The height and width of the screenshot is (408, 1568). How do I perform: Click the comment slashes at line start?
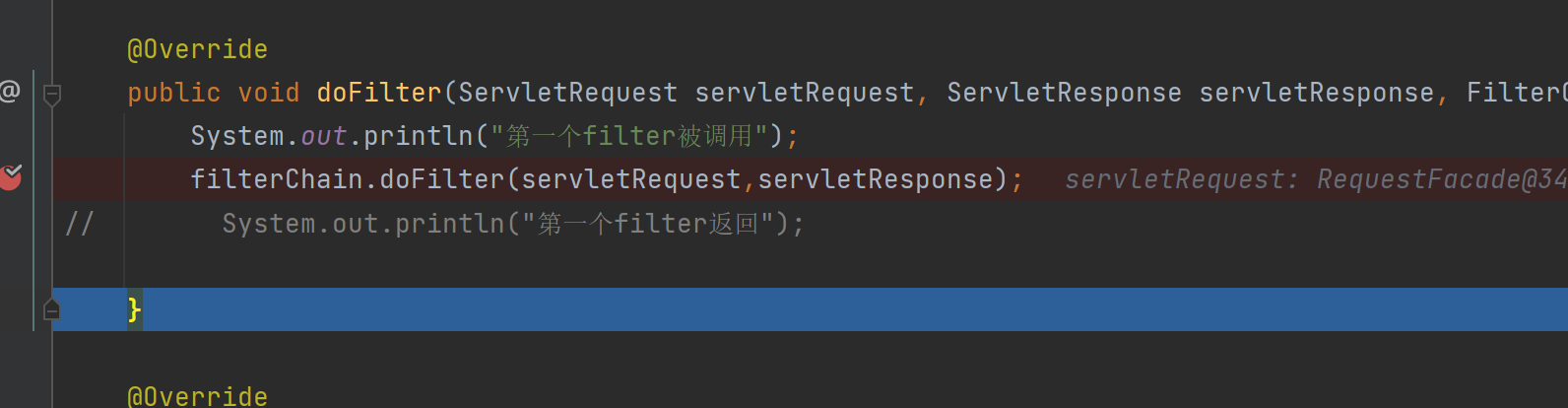79,224
